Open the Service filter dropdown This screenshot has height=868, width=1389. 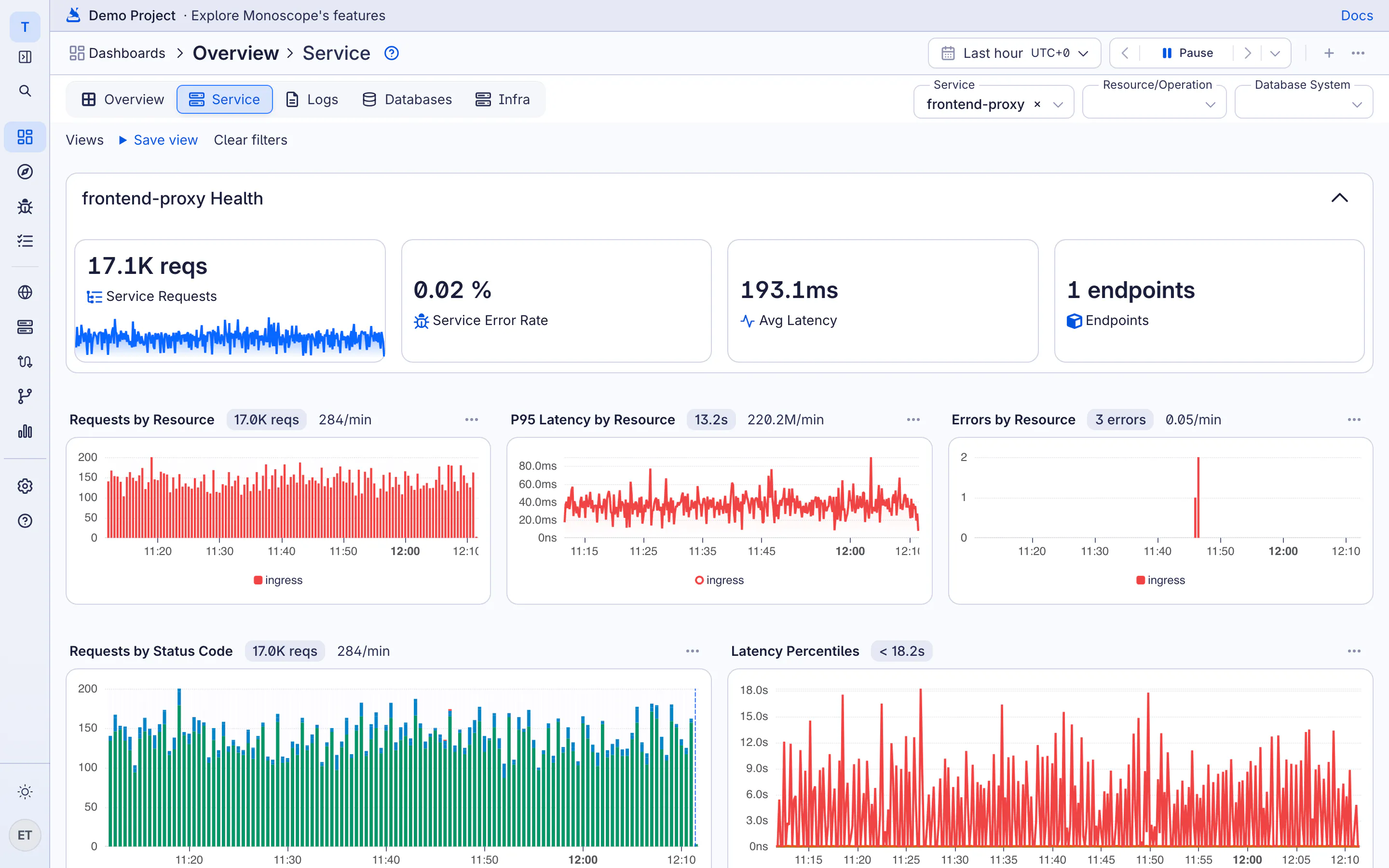click(x=1058, y=104)
